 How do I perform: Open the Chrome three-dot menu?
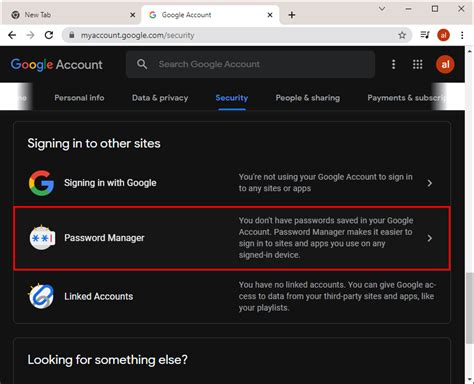pyautogui.click(x=462, y=35)
